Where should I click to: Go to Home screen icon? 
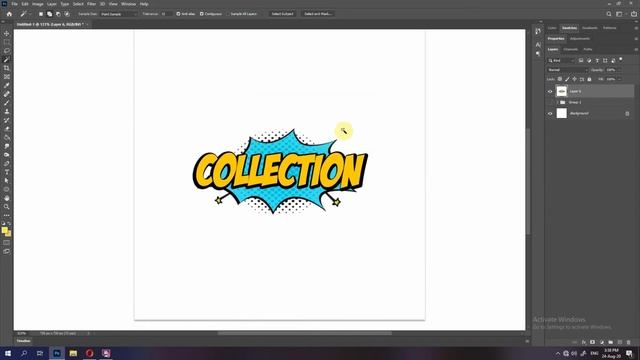(9, 14)
